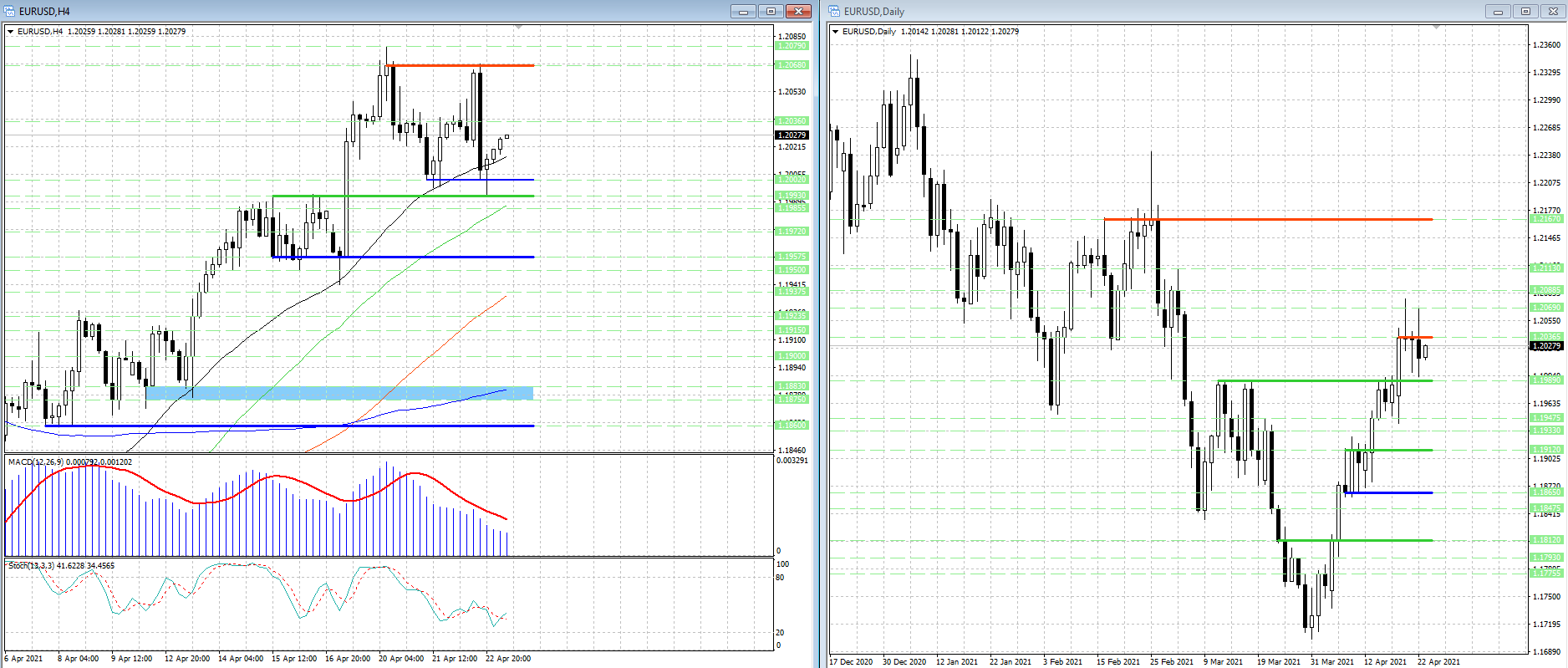Minimize the EURUSD,H4 chart window
This screenshot has width=1568, height=668.
click(743, 11)
